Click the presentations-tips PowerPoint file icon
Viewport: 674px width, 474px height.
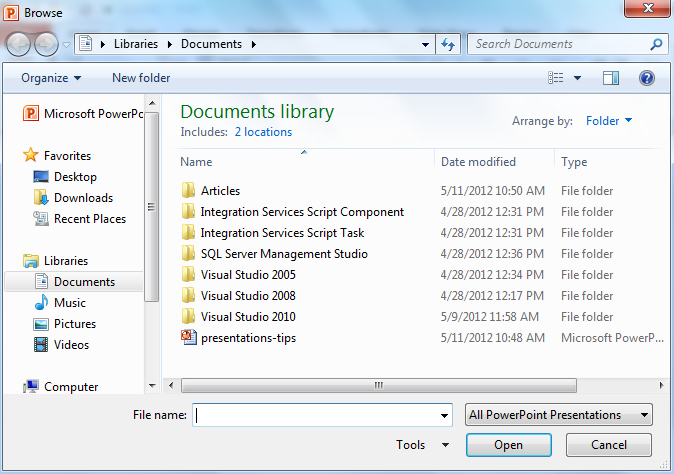click(189, 337)
